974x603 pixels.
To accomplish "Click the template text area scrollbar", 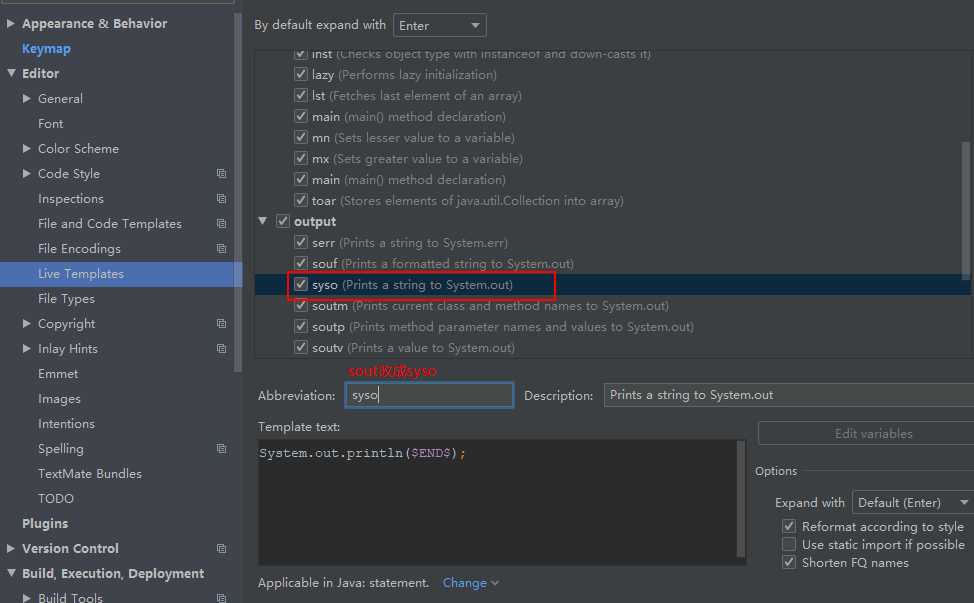I will pos(740,498).
